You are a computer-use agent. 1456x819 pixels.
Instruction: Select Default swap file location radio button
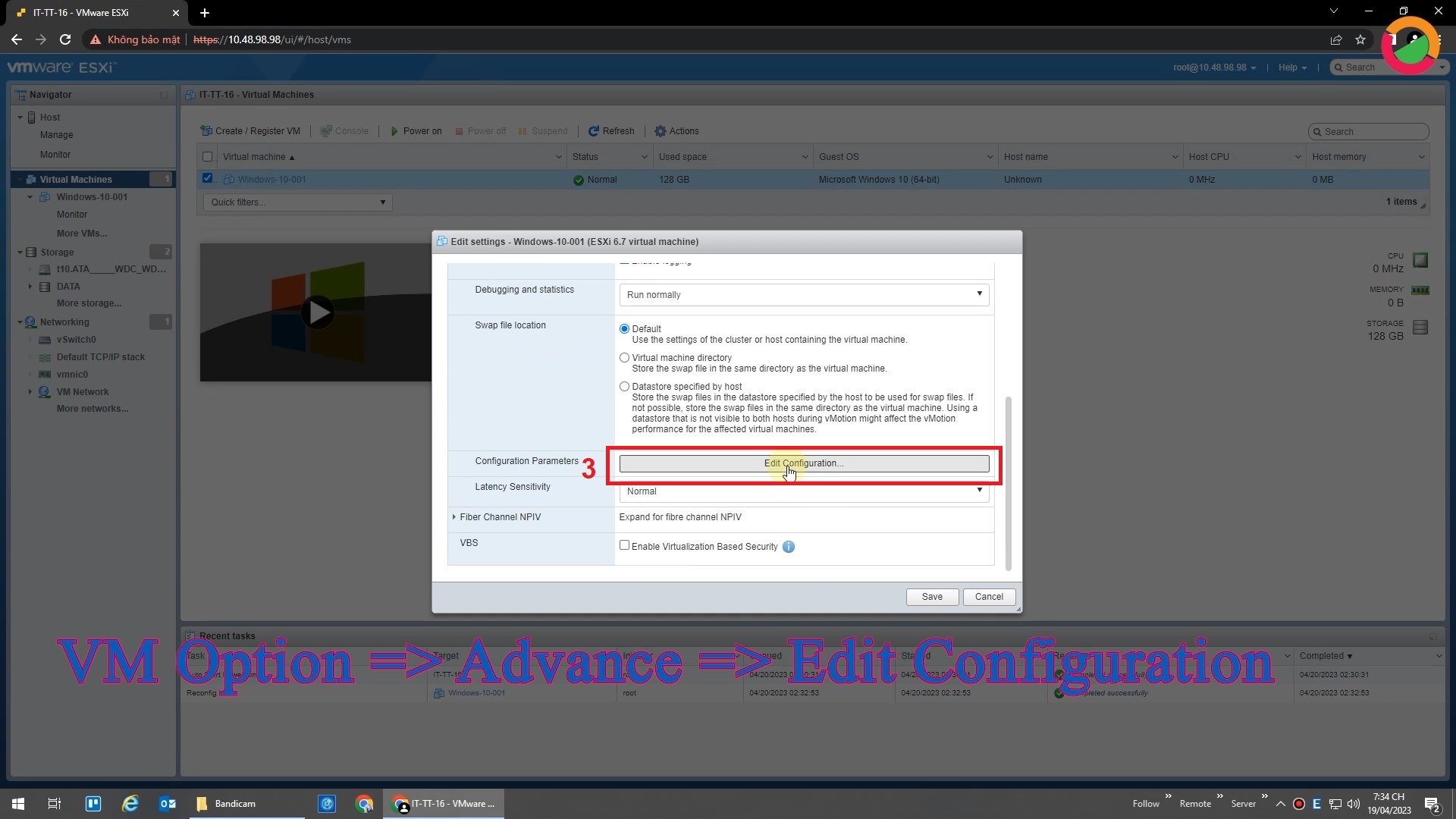(624, 328)
